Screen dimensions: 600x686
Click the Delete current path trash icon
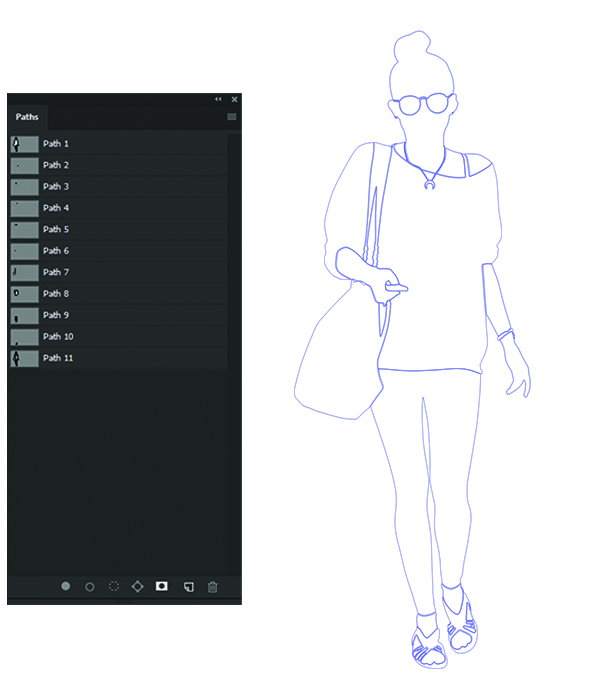pos(212,587)
